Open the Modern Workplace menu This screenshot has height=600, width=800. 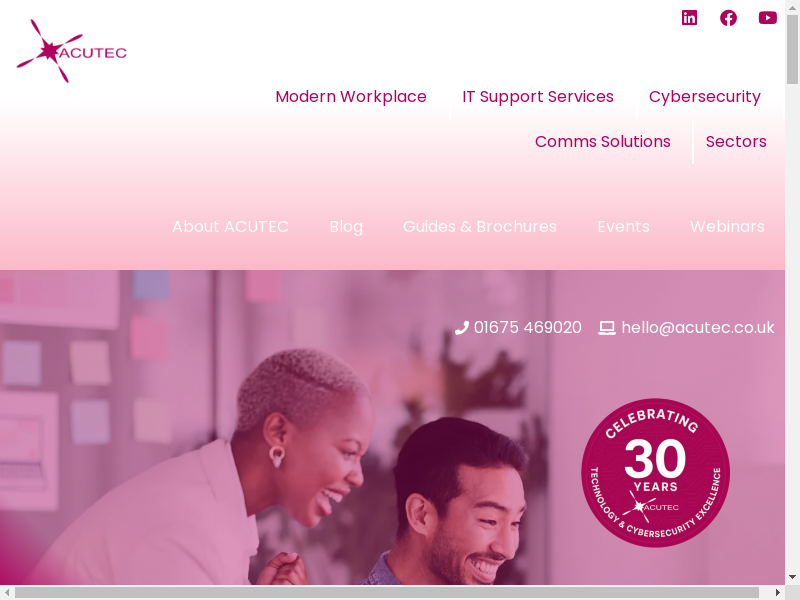[x=351, y=96]
